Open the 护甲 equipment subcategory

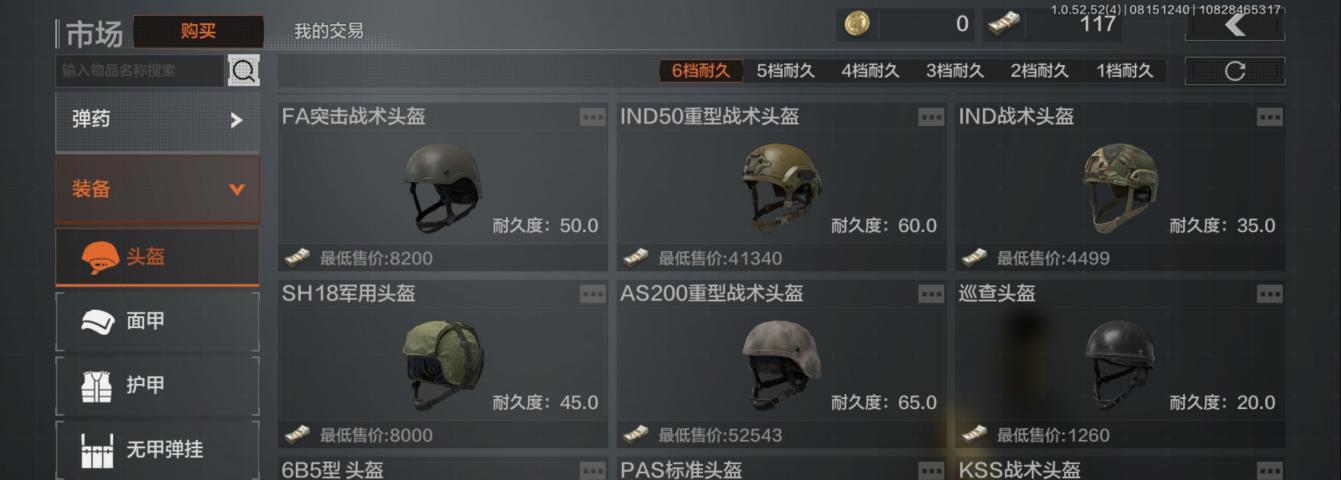click(157, 386)
